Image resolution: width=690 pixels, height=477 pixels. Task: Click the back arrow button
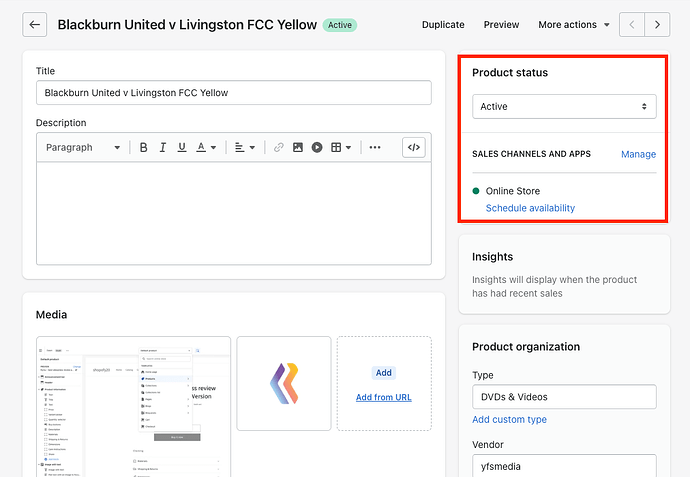tap(35, 25)
